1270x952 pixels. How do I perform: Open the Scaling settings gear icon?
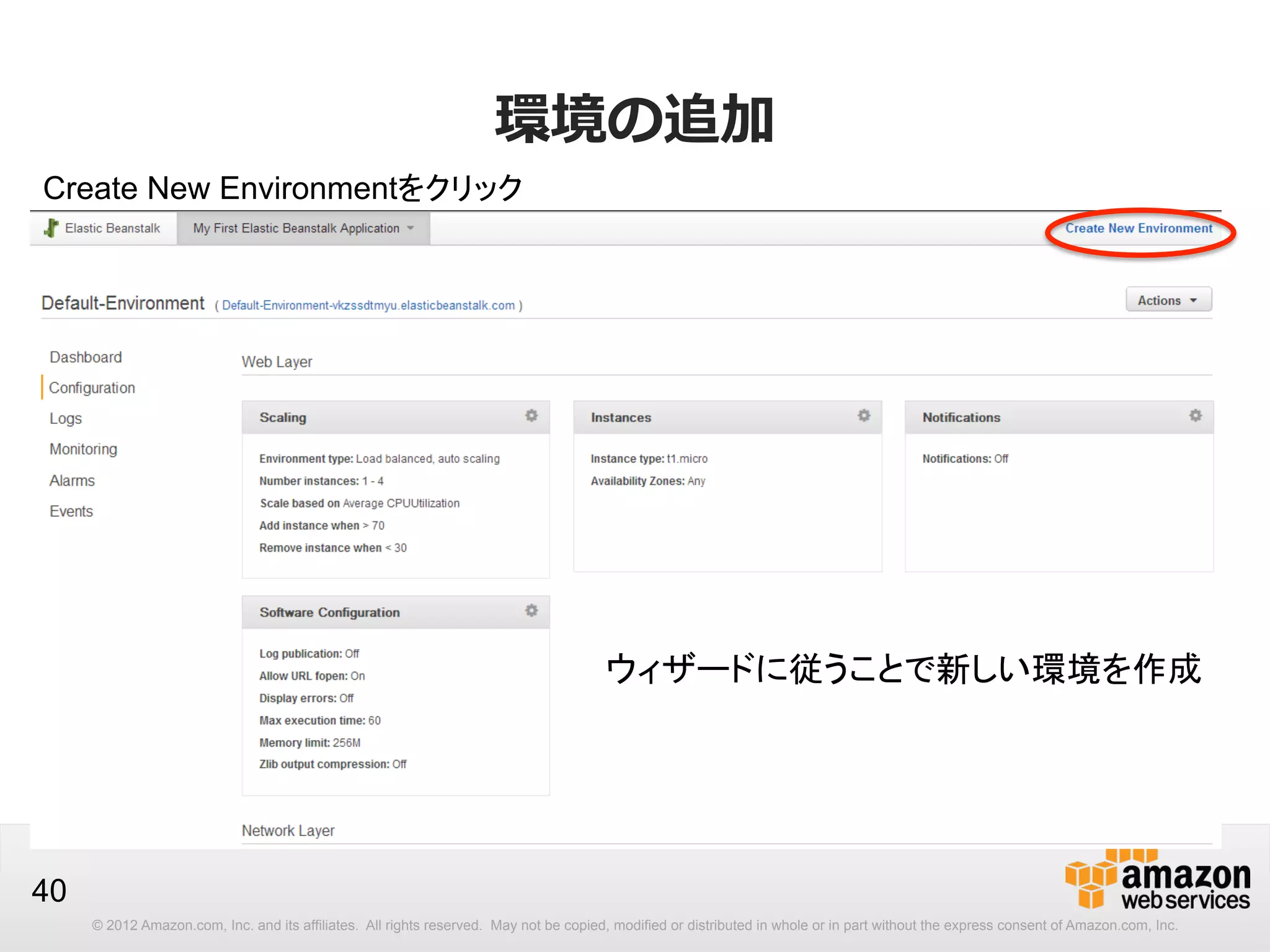point(531,416)
